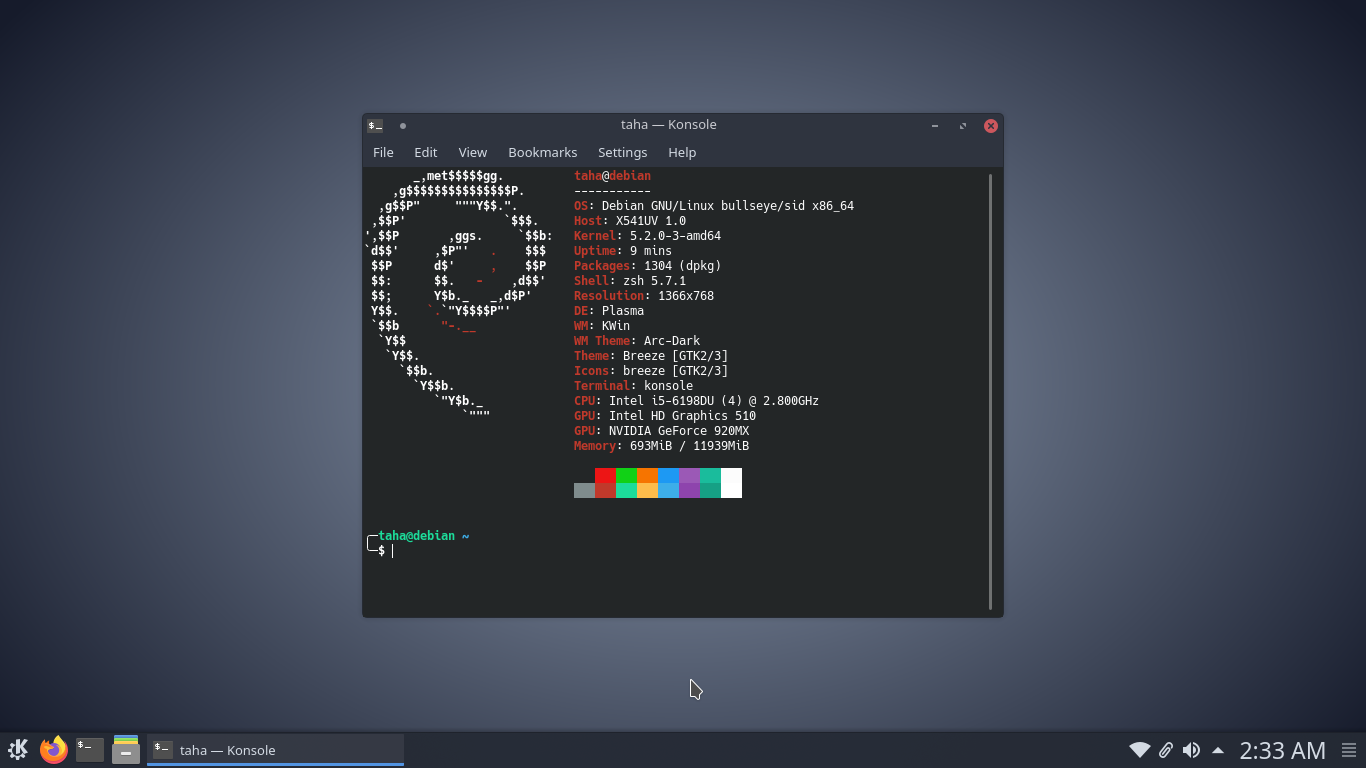Click the Resolution: 1366x768 line

[x=644, y=296]
